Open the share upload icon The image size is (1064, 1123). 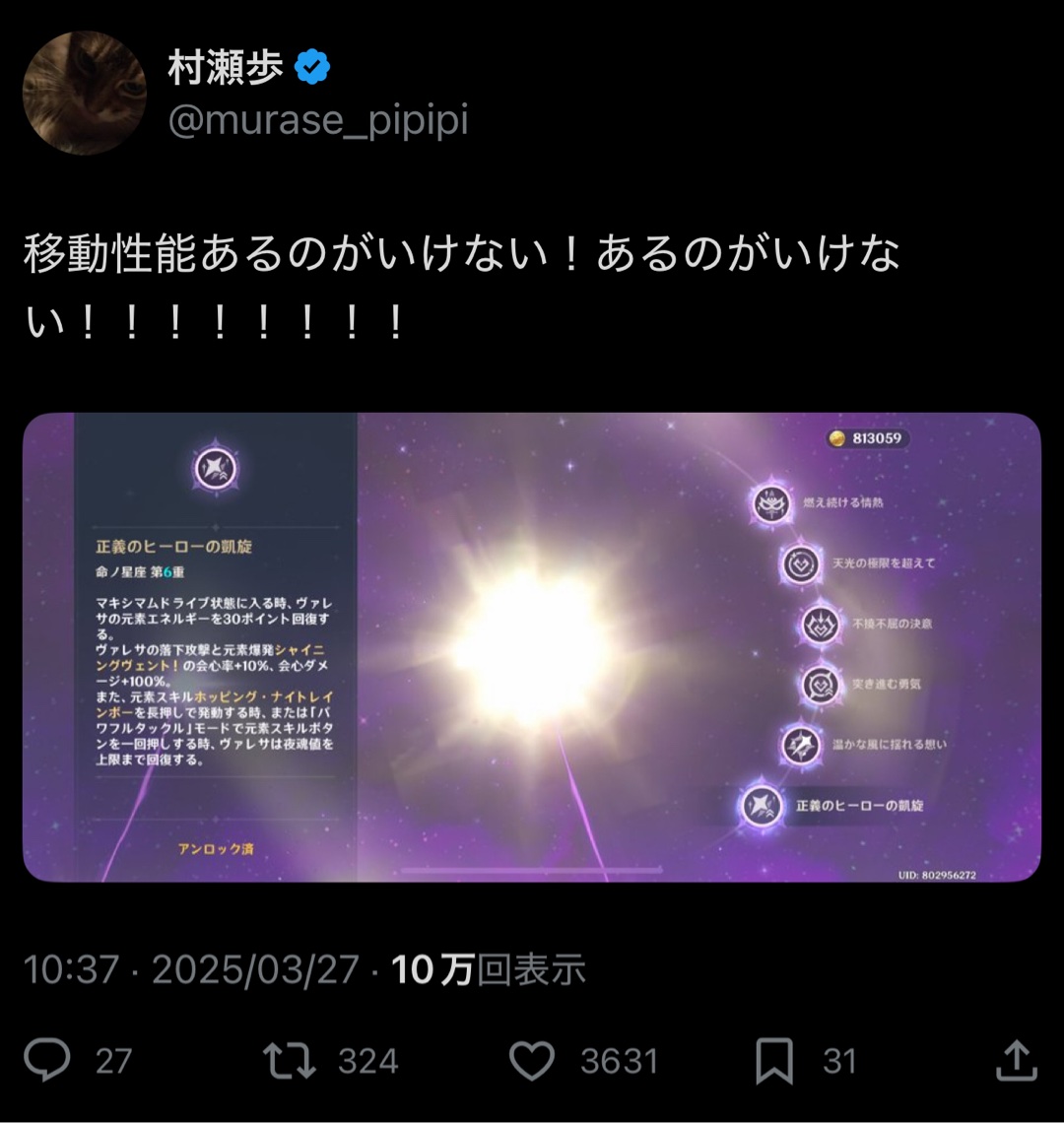click(1017, 1060)
